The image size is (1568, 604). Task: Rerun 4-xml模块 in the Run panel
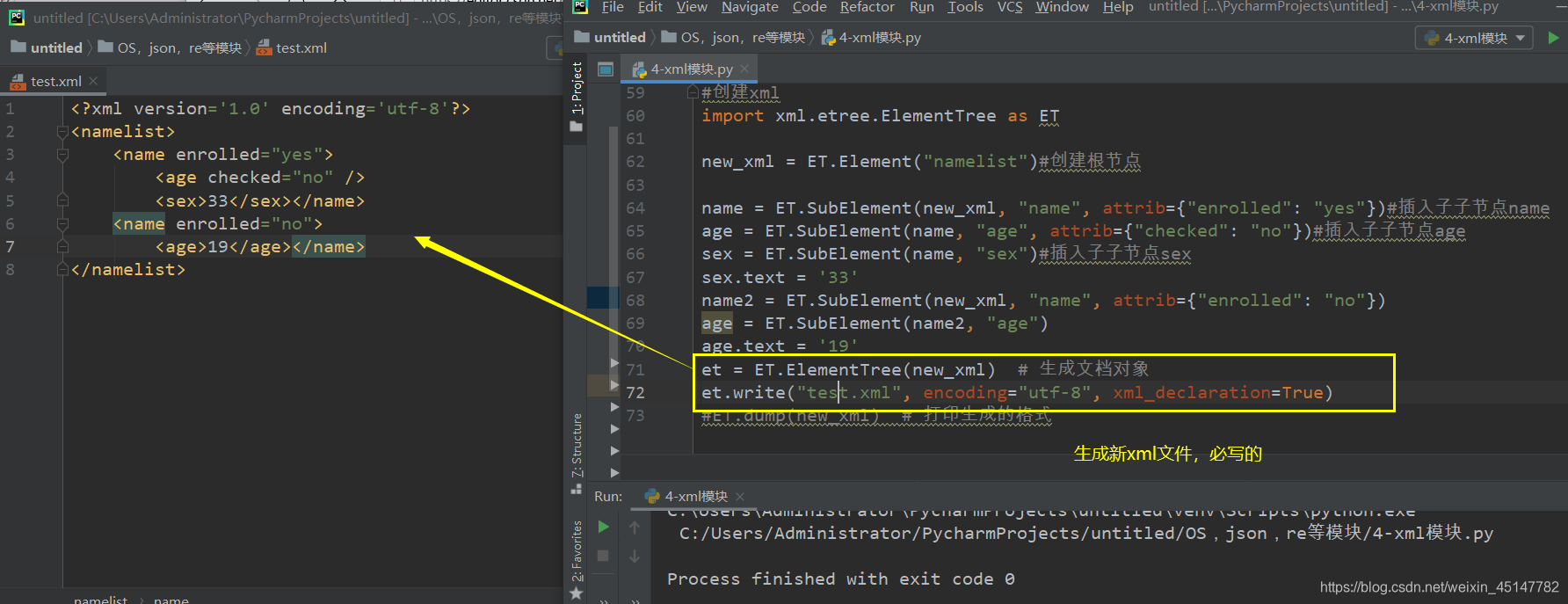[603, 527]
